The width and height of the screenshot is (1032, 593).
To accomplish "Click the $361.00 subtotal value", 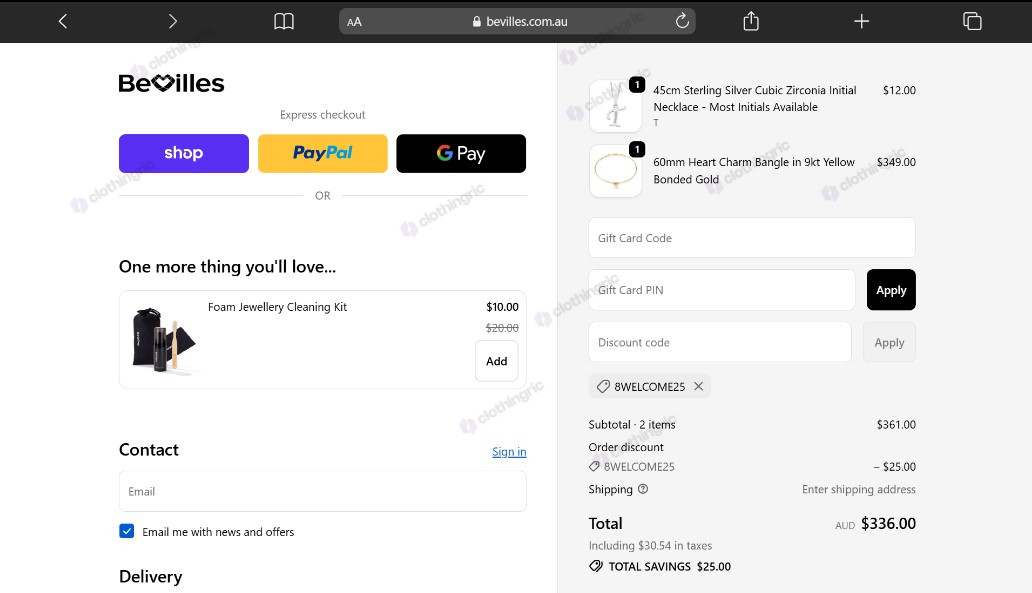I will tap(896, 425).
